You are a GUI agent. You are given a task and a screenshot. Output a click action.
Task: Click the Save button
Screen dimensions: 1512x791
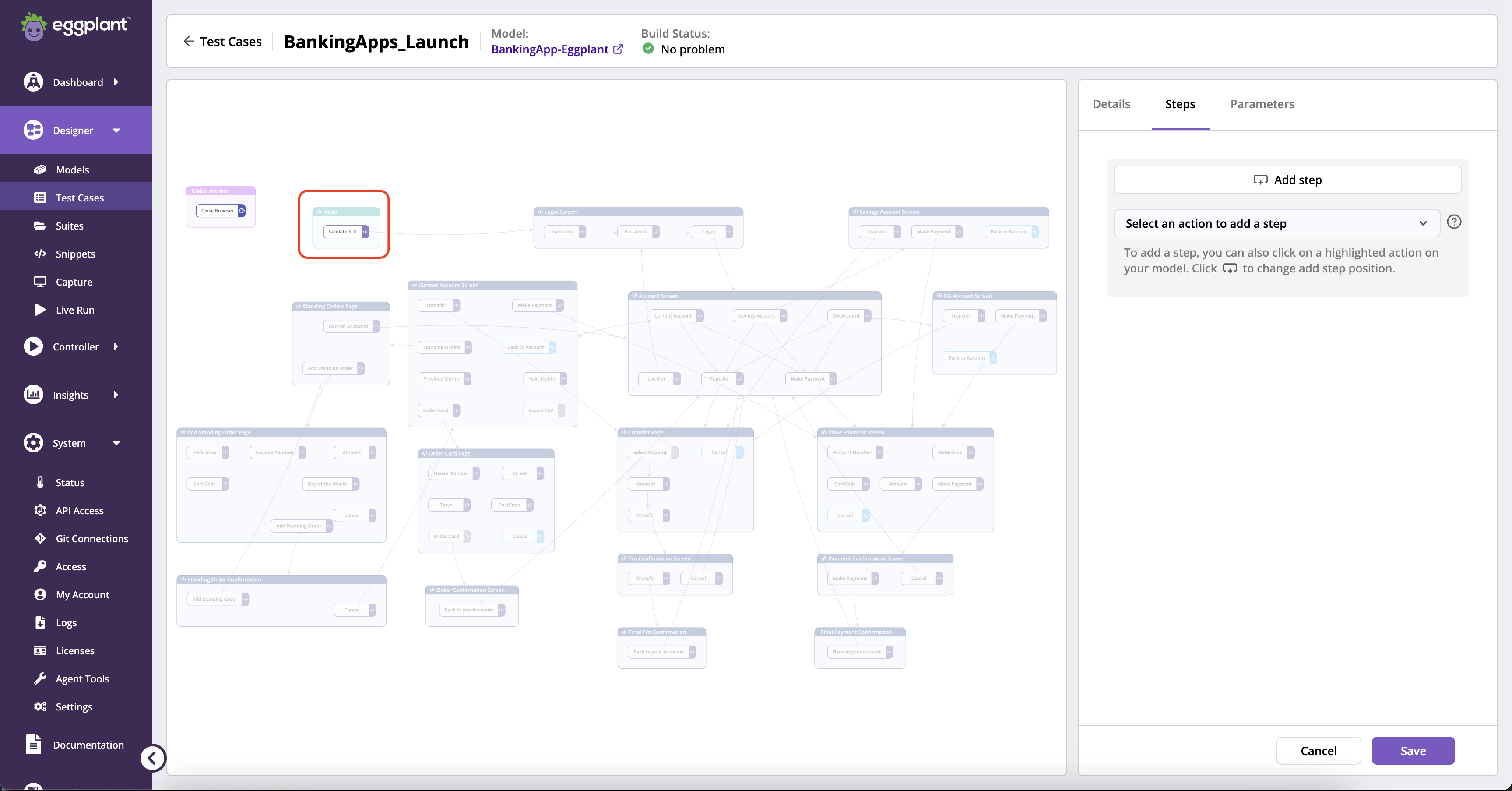point(1413,750)
